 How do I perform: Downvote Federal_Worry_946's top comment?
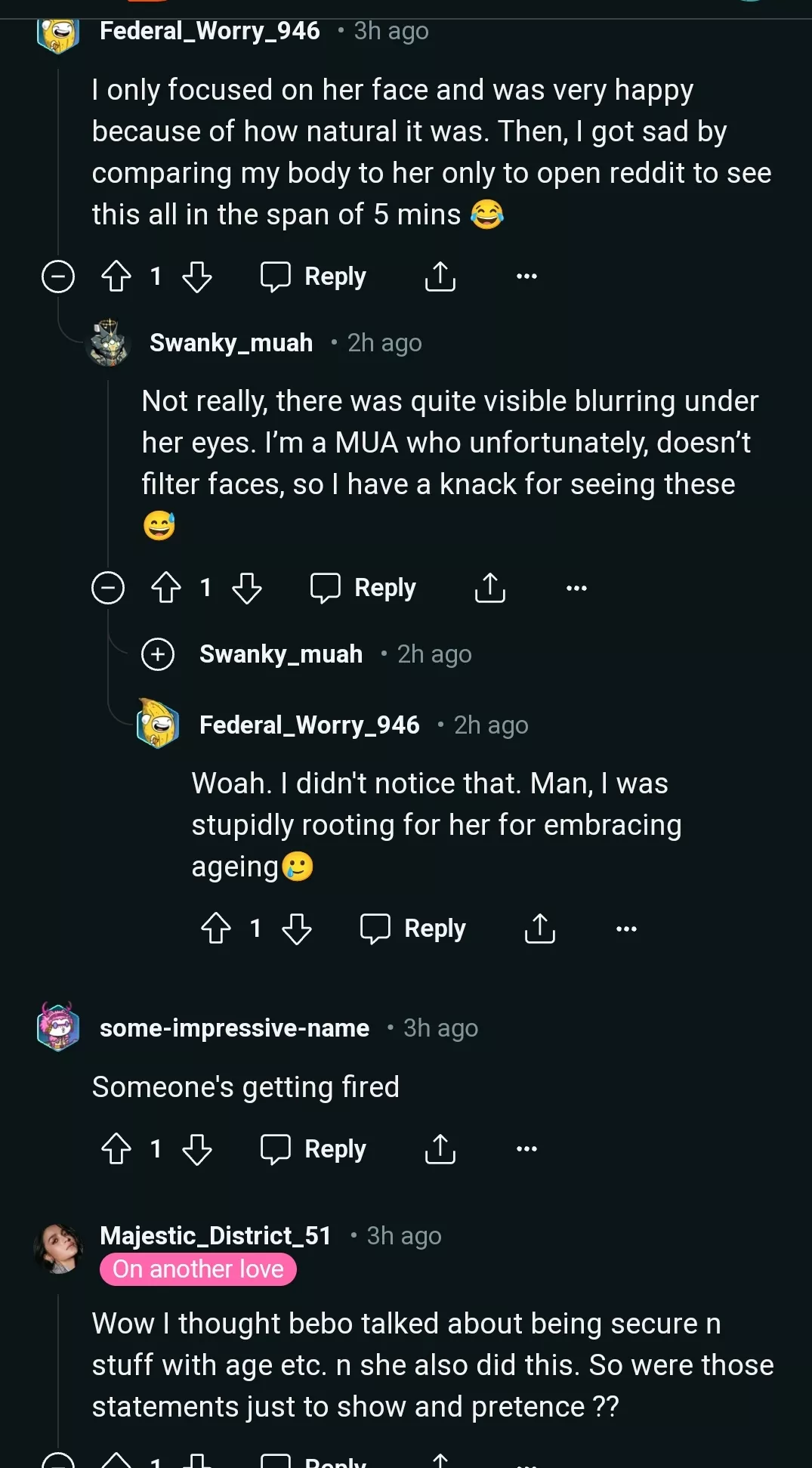(197, 277)
